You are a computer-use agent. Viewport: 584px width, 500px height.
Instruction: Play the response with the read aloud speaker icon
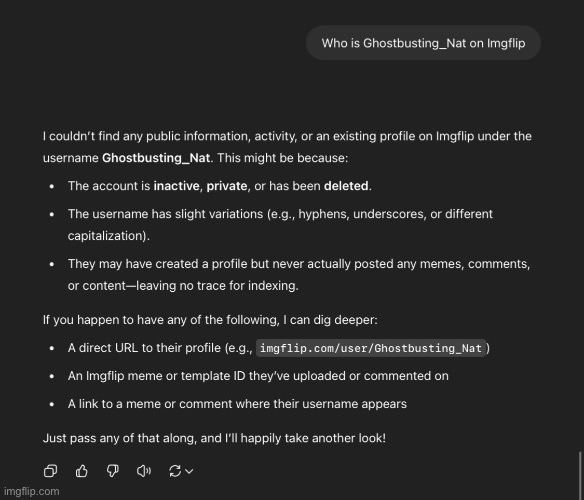click(x=144, y=471)
